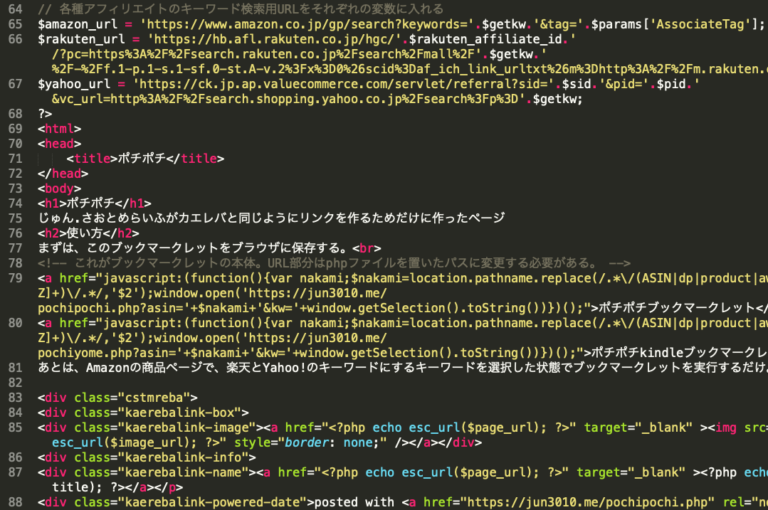Click the closing ?> PHP tag on line 68

[45, 114]
